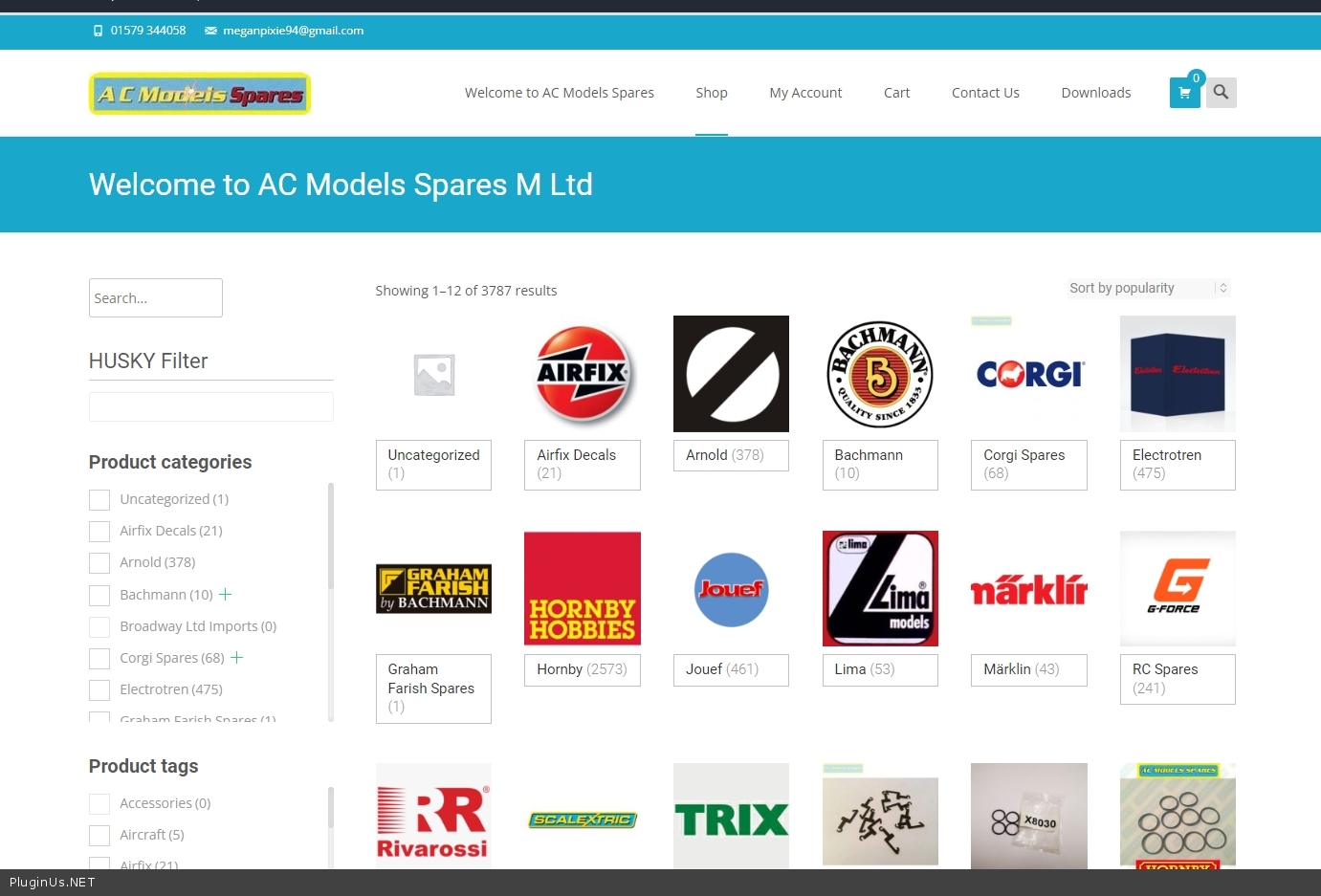
Task: Open the Bachmann logo category
Action: pyautogui.click(x=879, y=374)
